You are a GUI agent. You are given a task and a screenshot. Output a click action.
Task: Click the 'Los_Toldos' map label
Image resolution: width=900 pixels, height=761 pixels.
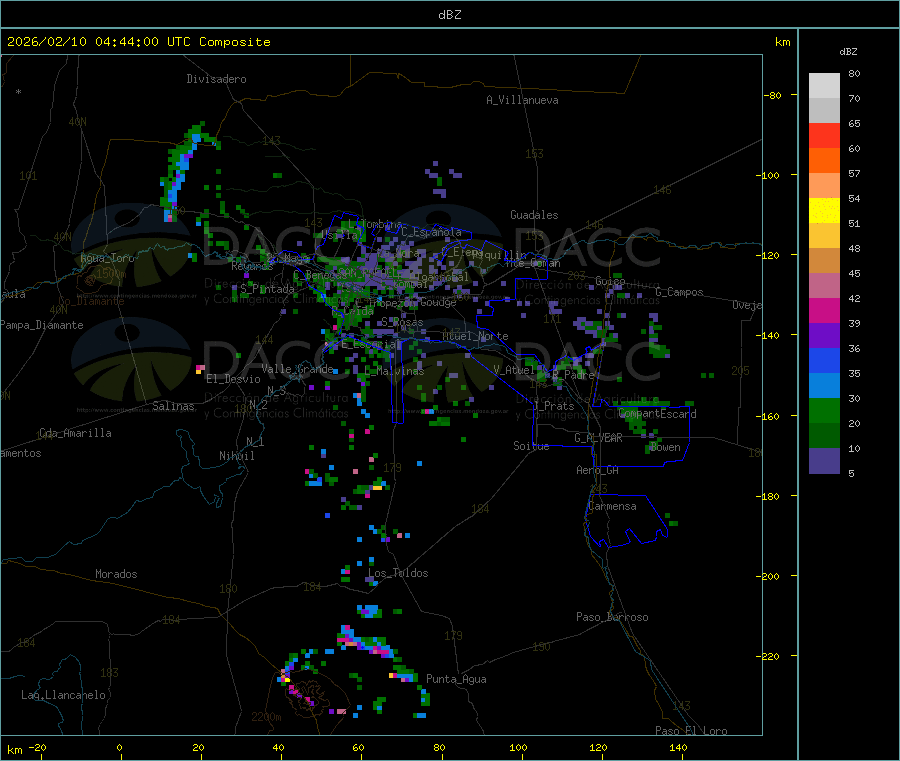click(x=398, y=573)
